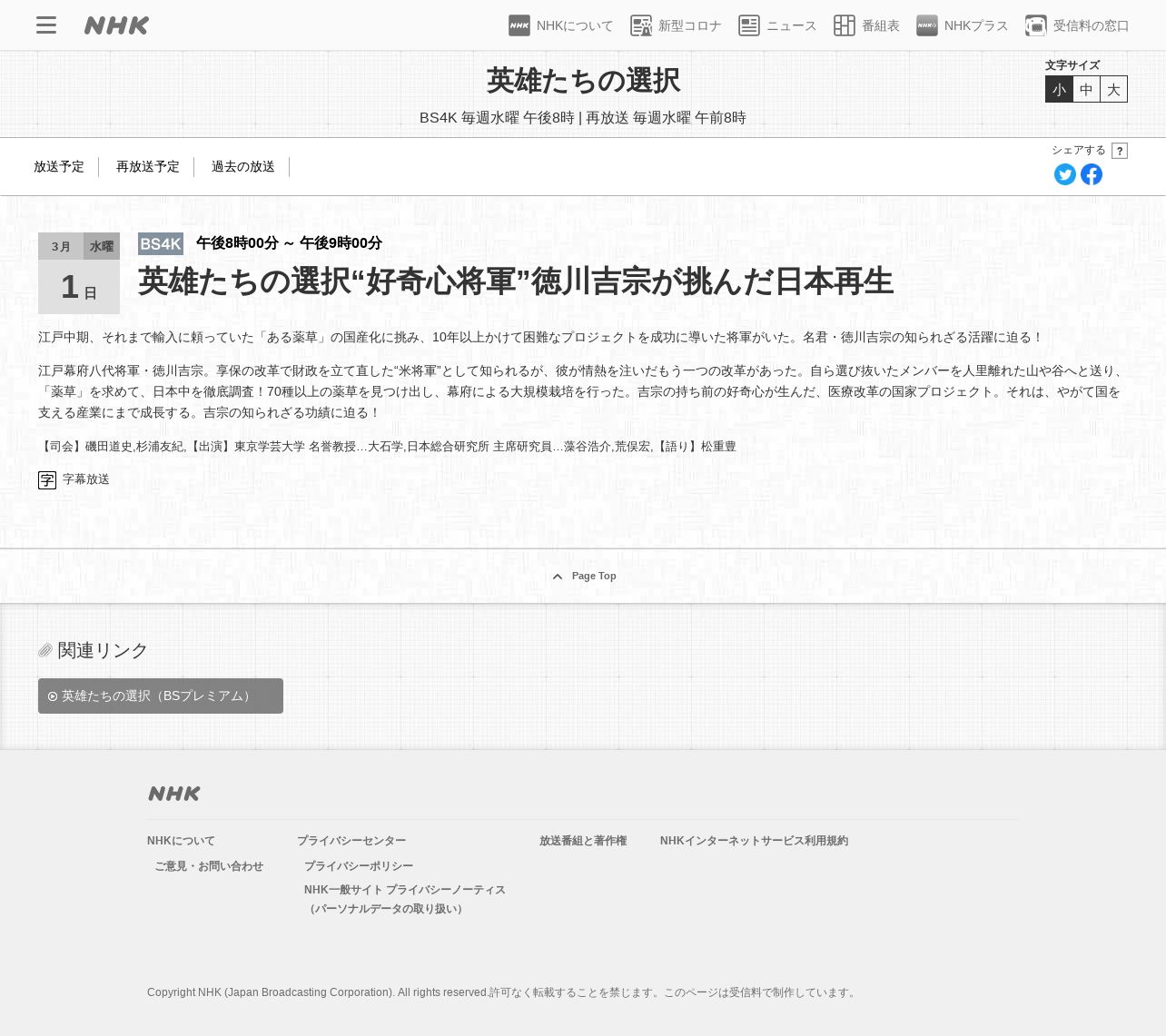Click the 英雄たちの選択 page title
Screen dimensions: 1166x1036
pyautogui.click(x=583, y=81)
